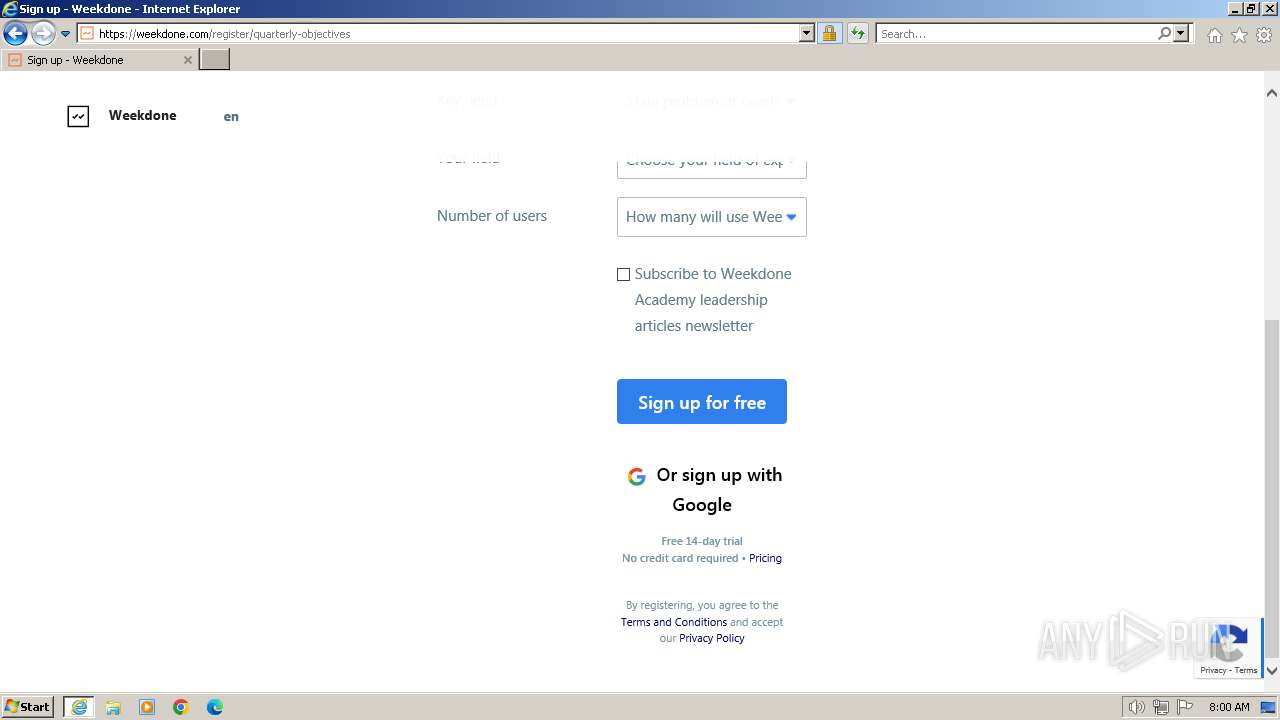Viewport: 1280px width, 720px height.
Task: Click the IE Search box
Action: [1016, 33]
